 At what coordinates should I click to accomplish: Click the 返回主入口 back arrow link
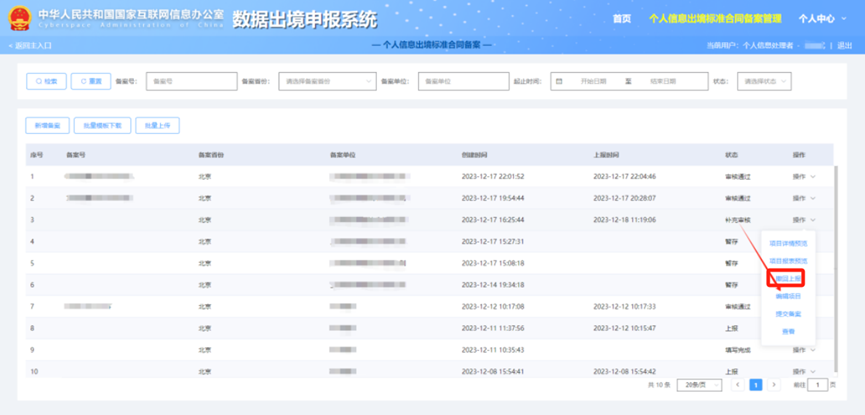(x=29, y=46)
